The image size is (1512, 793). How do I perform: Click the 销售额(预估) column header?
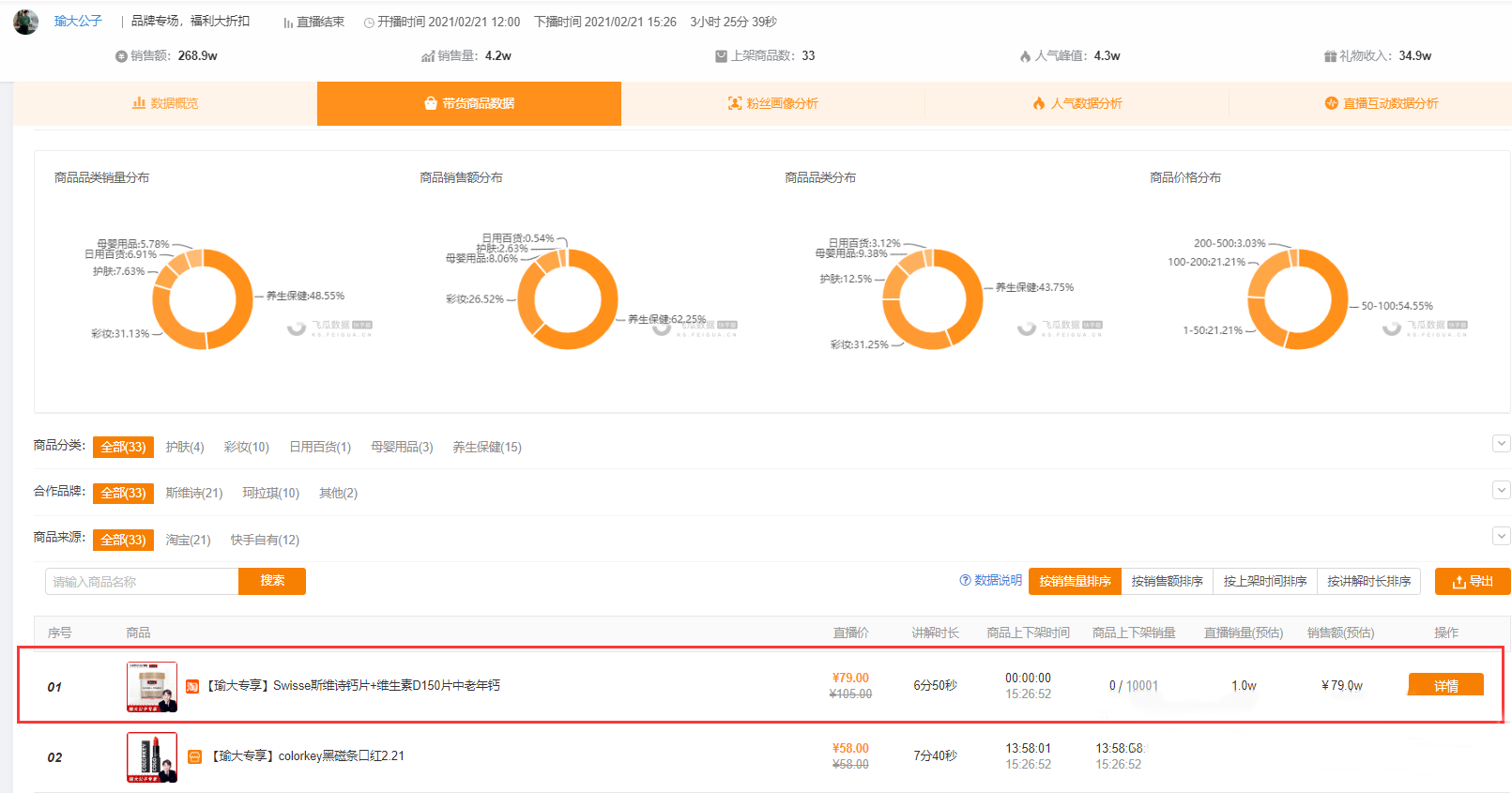pos(1340,633)
